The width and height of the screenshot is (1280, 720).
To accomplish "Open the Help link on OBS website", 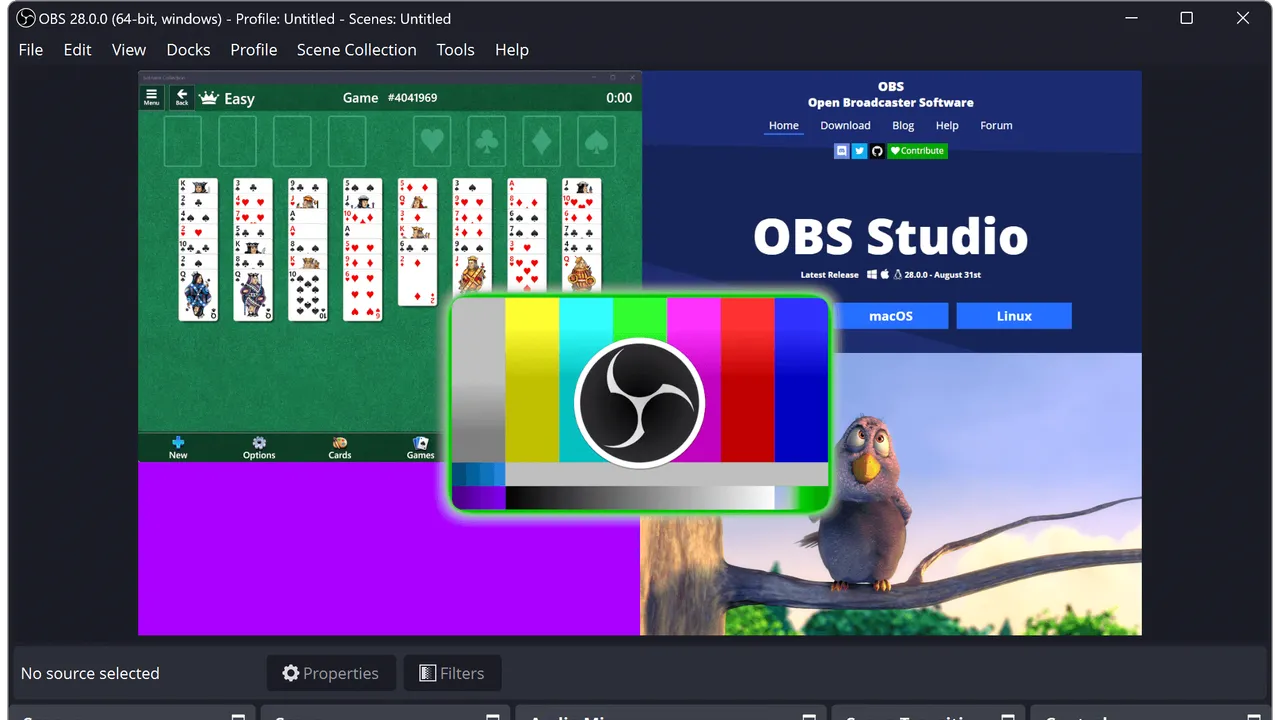I will (947, 126).
